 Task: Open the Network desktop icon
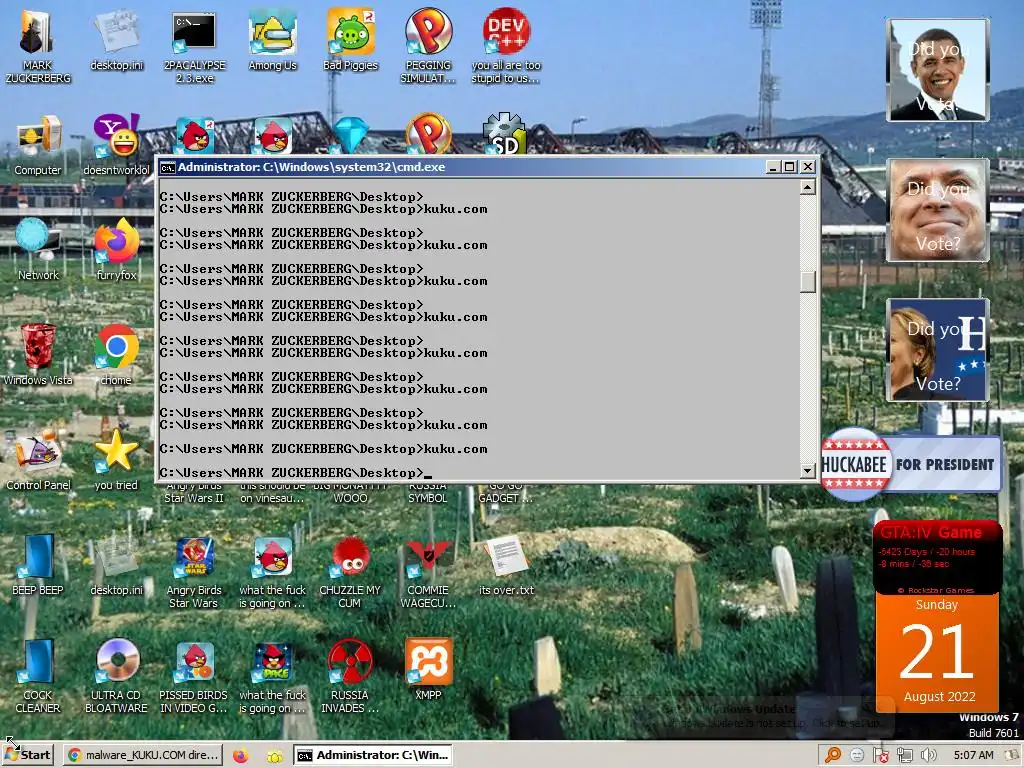click(38, 249)
